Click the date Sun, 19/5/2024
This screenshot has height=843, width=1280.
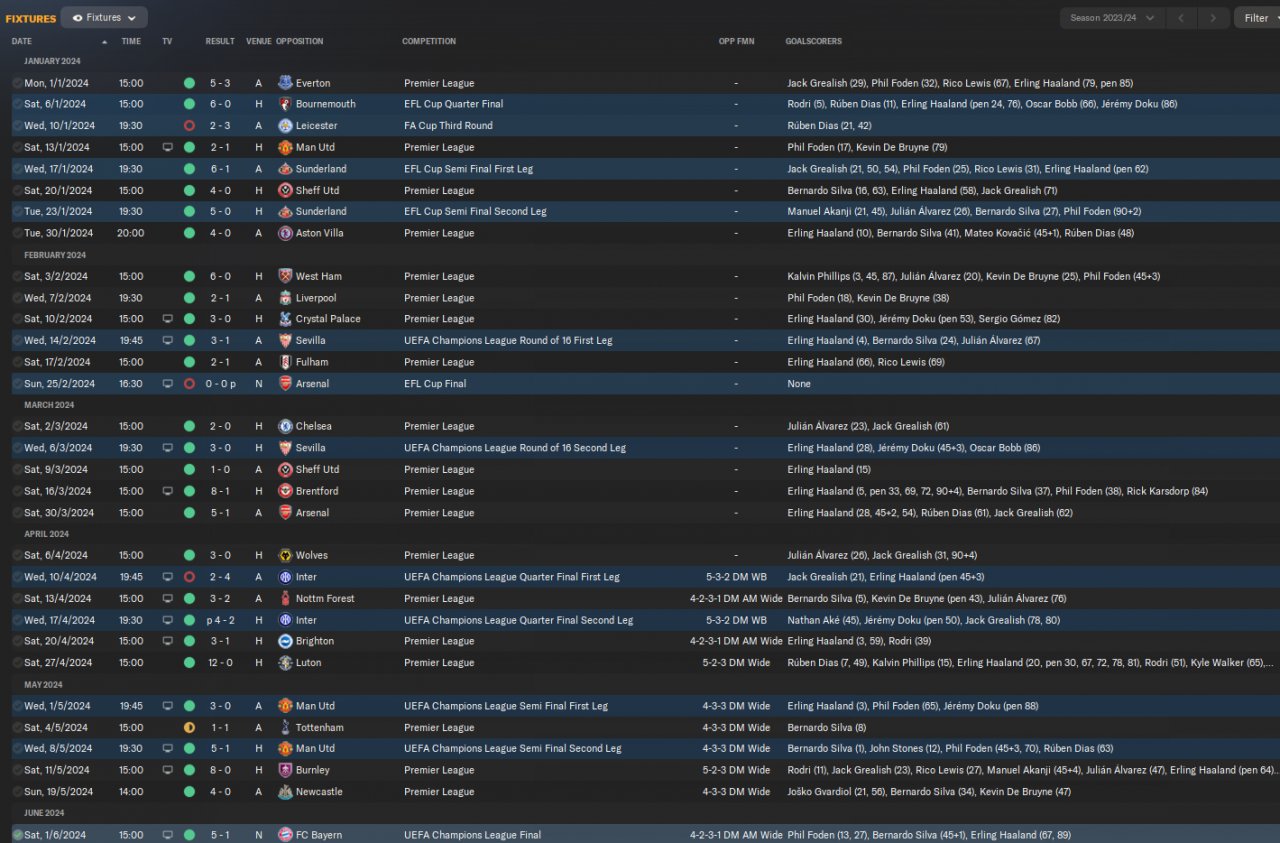click(x=58, y=792)
